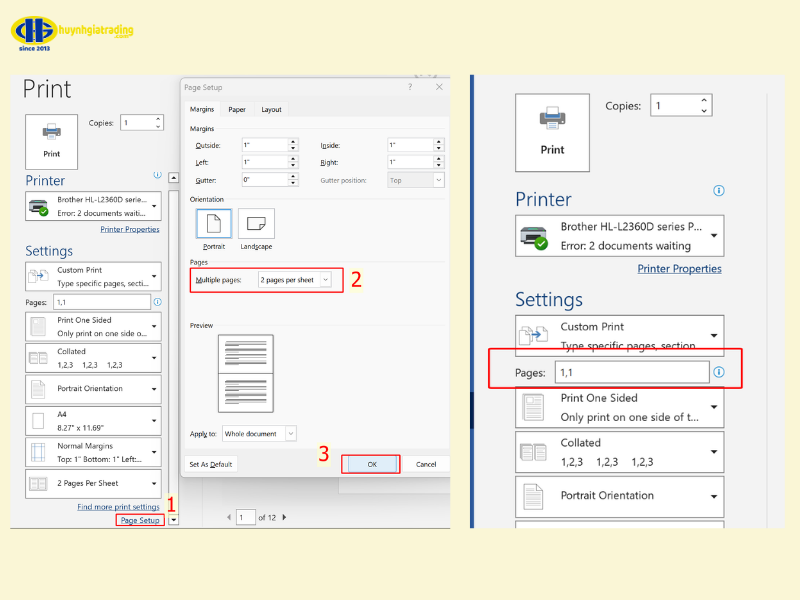Click the Page Setup help question mark
Screen dimensions: 800x600
[x=409, y=88]
